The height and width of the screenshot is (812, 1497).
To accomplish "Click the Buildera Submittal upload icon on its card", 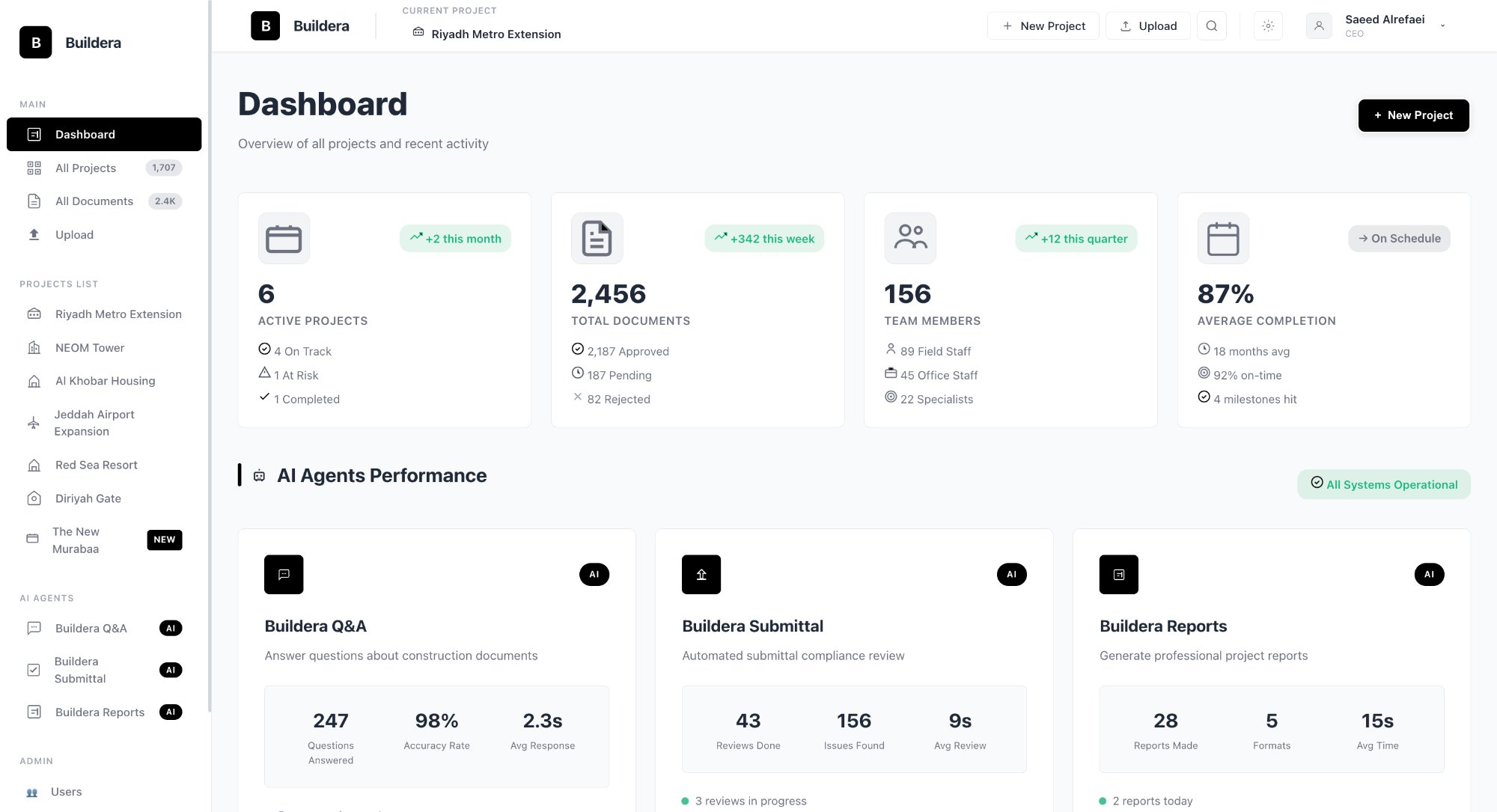I will coord(701,574).
